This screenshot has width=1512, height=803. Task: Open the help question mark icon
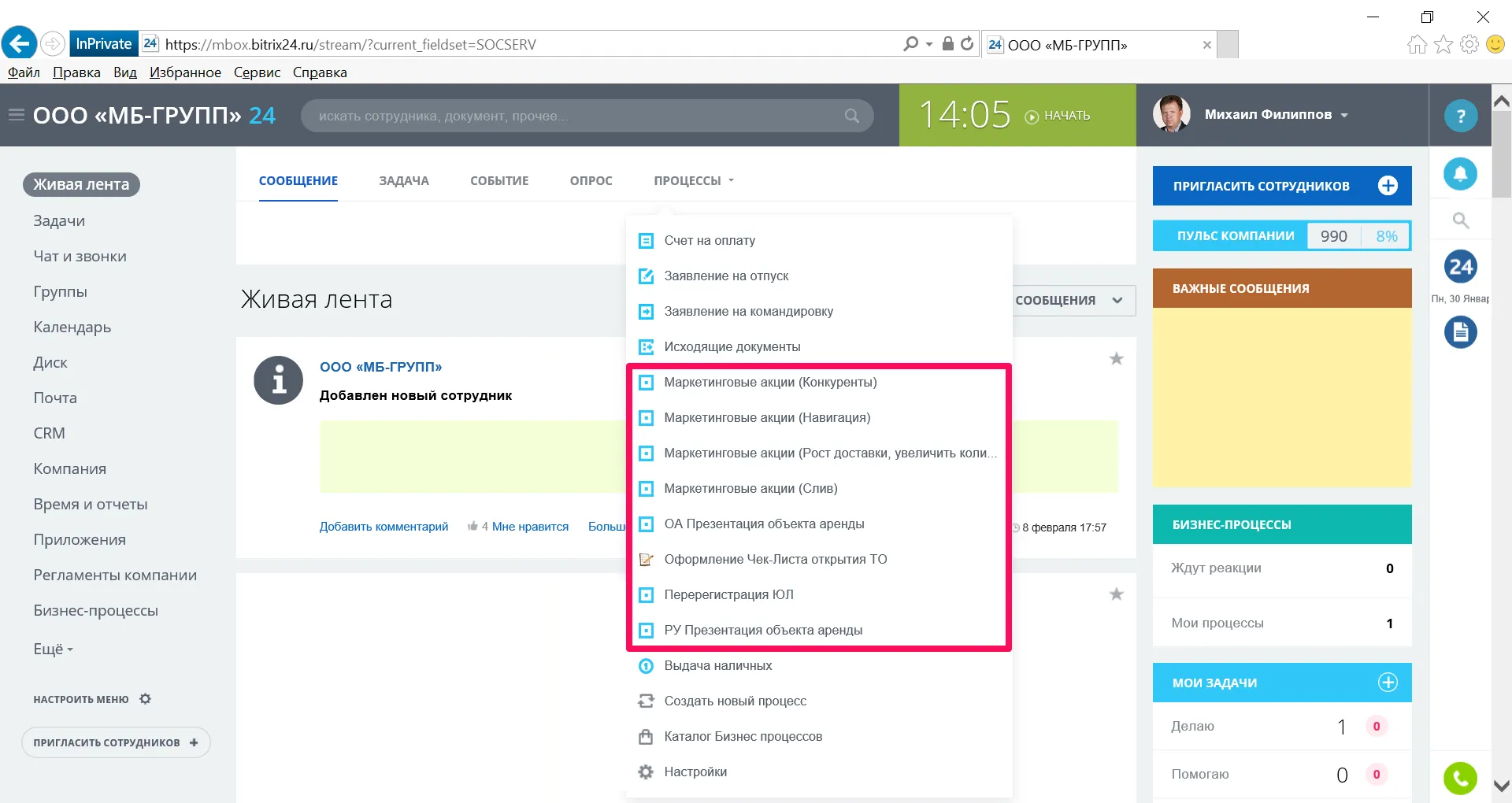tap(1460, 117)
